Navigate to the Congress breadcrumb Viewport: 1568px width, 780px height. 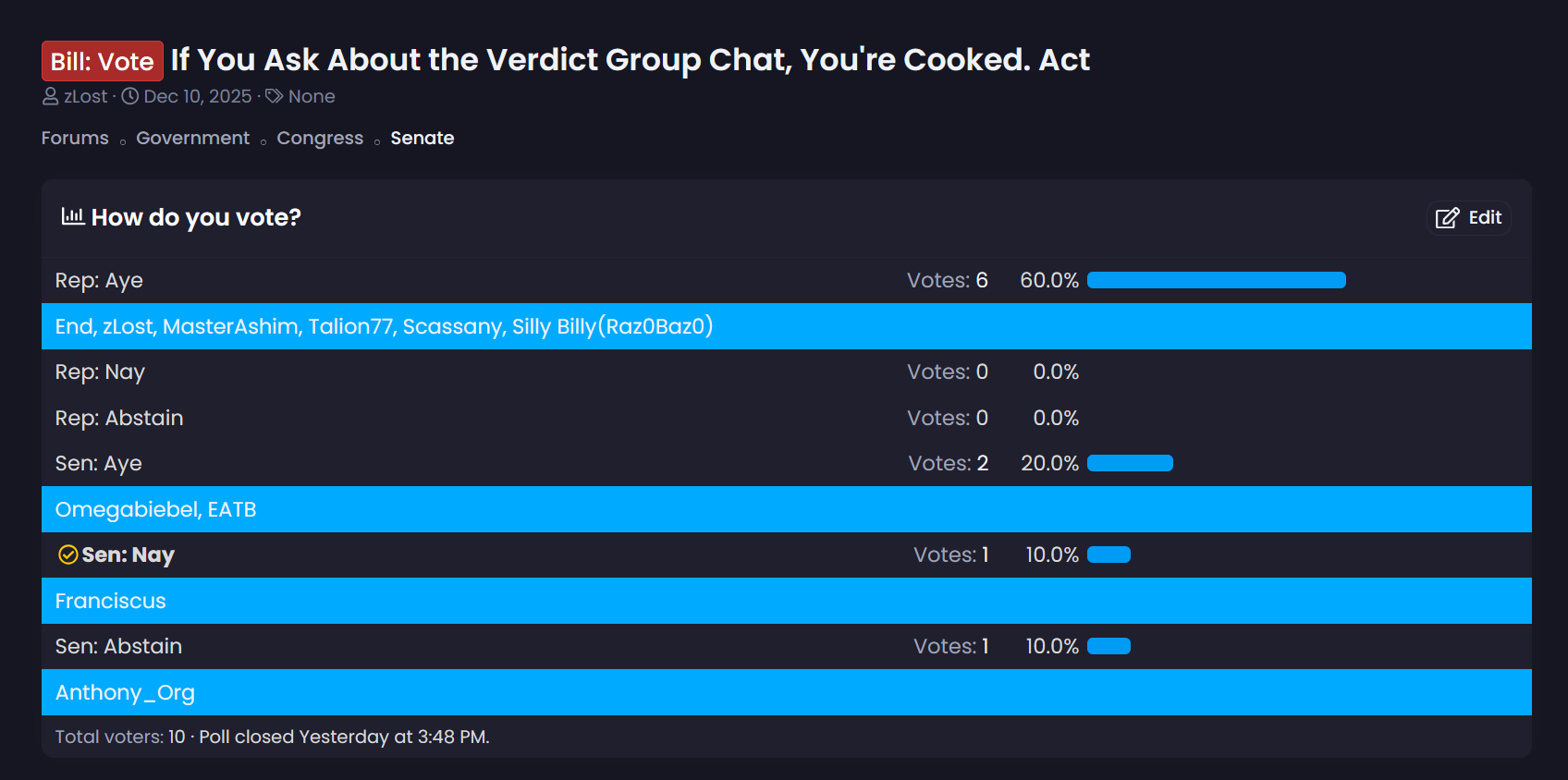tap(320, 138)
